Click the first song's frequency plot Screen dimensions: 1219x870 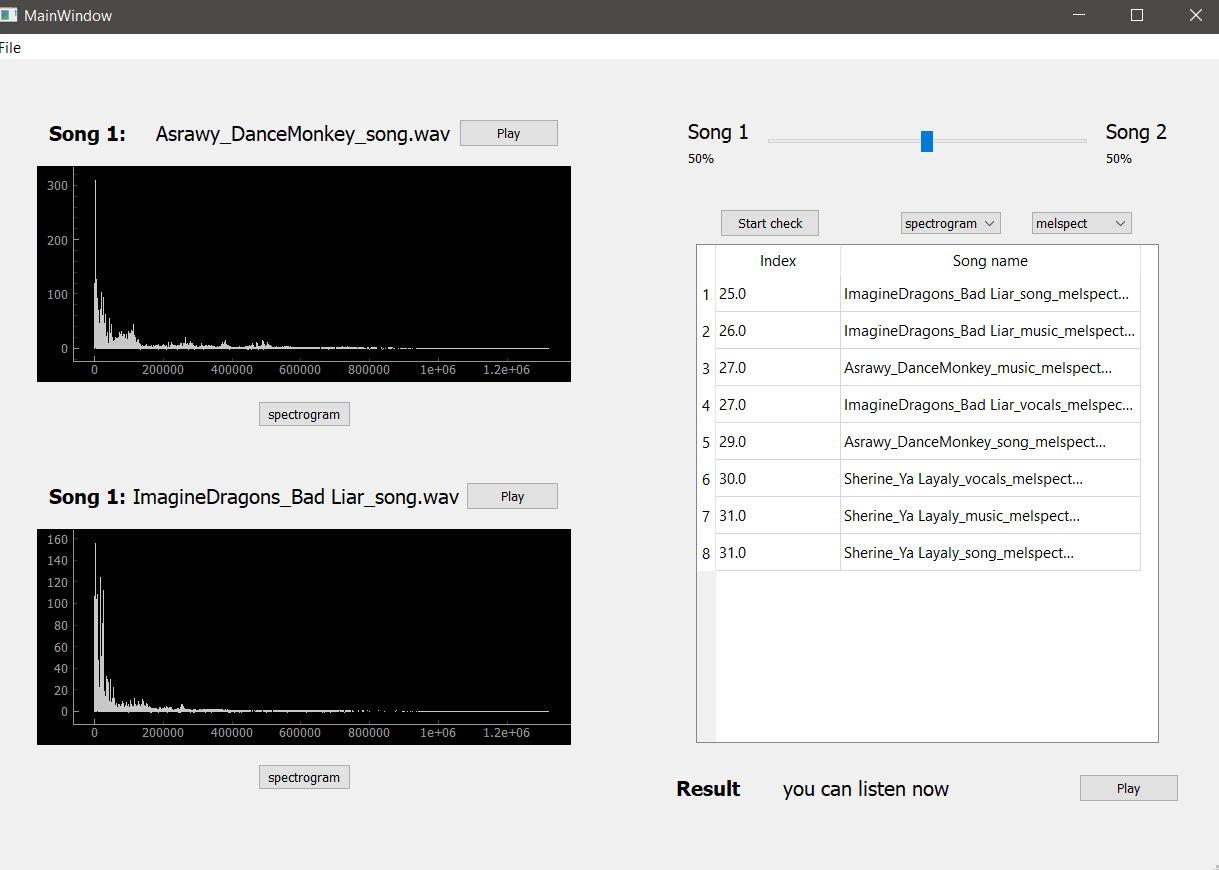click(x=304, y=274)
